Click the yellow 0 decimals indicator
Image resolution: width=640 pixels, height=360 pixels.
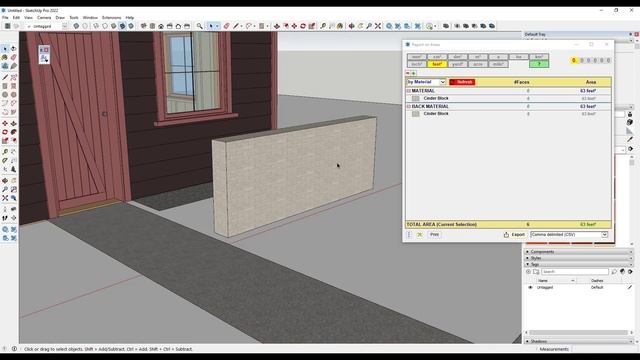(574, 60)
